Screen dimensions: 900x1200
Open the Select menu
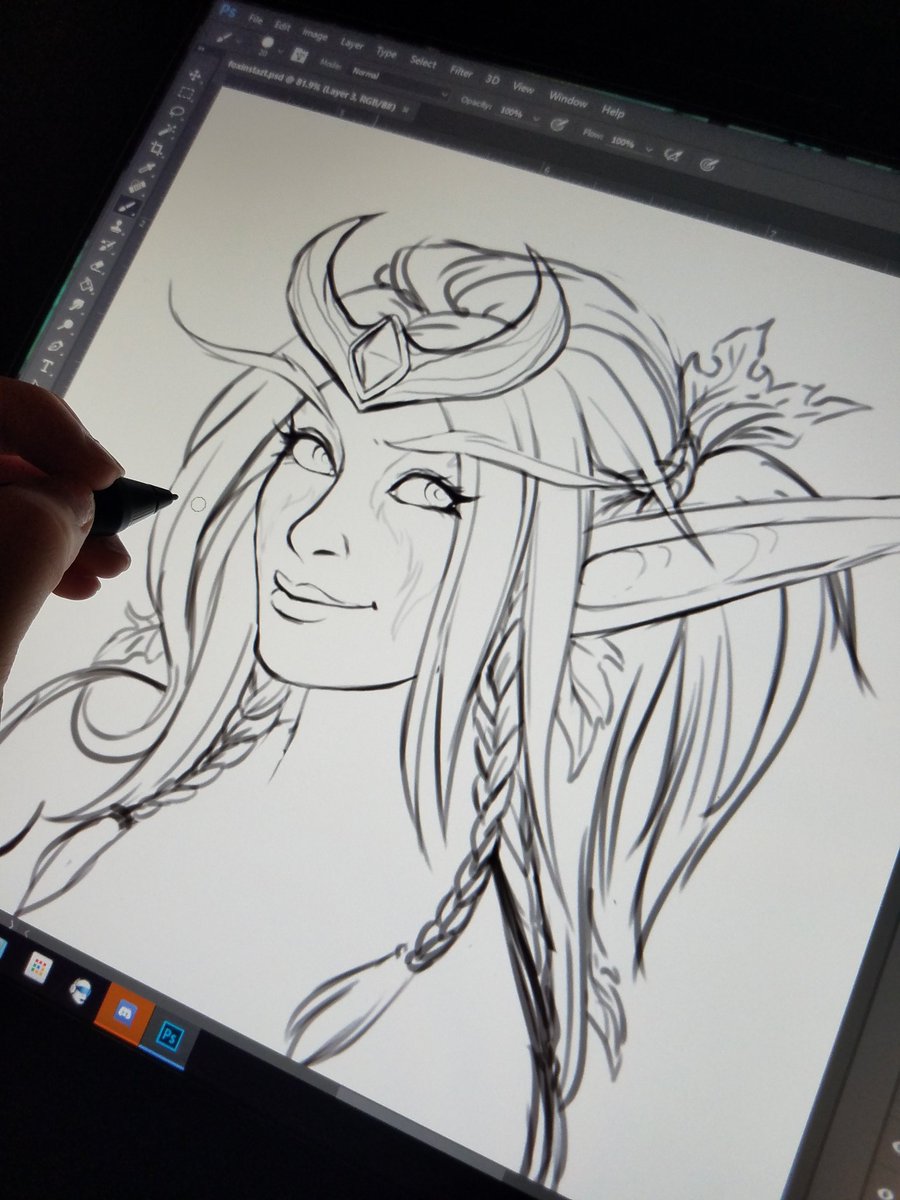coord(422,61)
